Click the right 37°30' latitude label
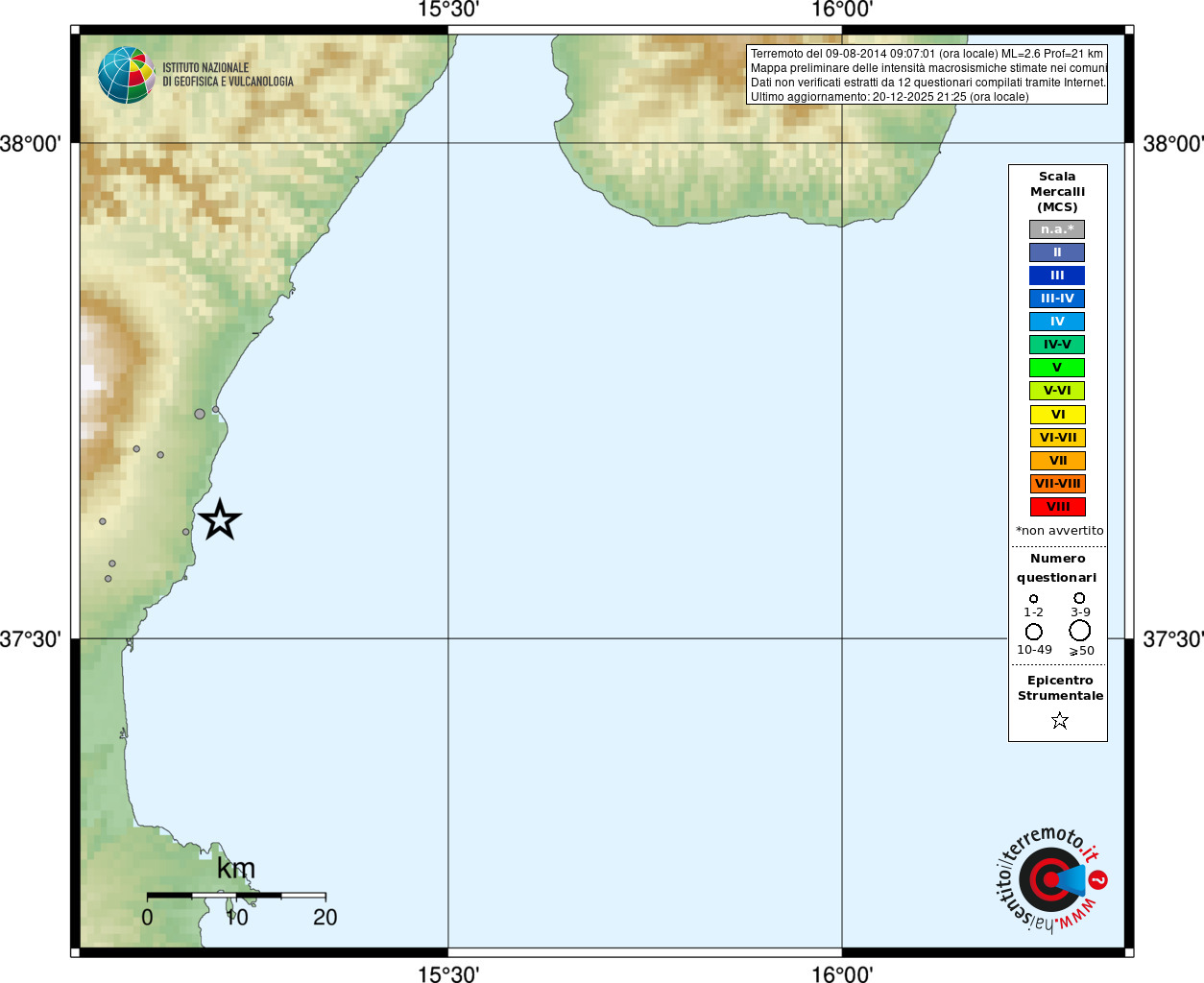This screenshot has width=1204, height=983. click(x=1172, y=639)
